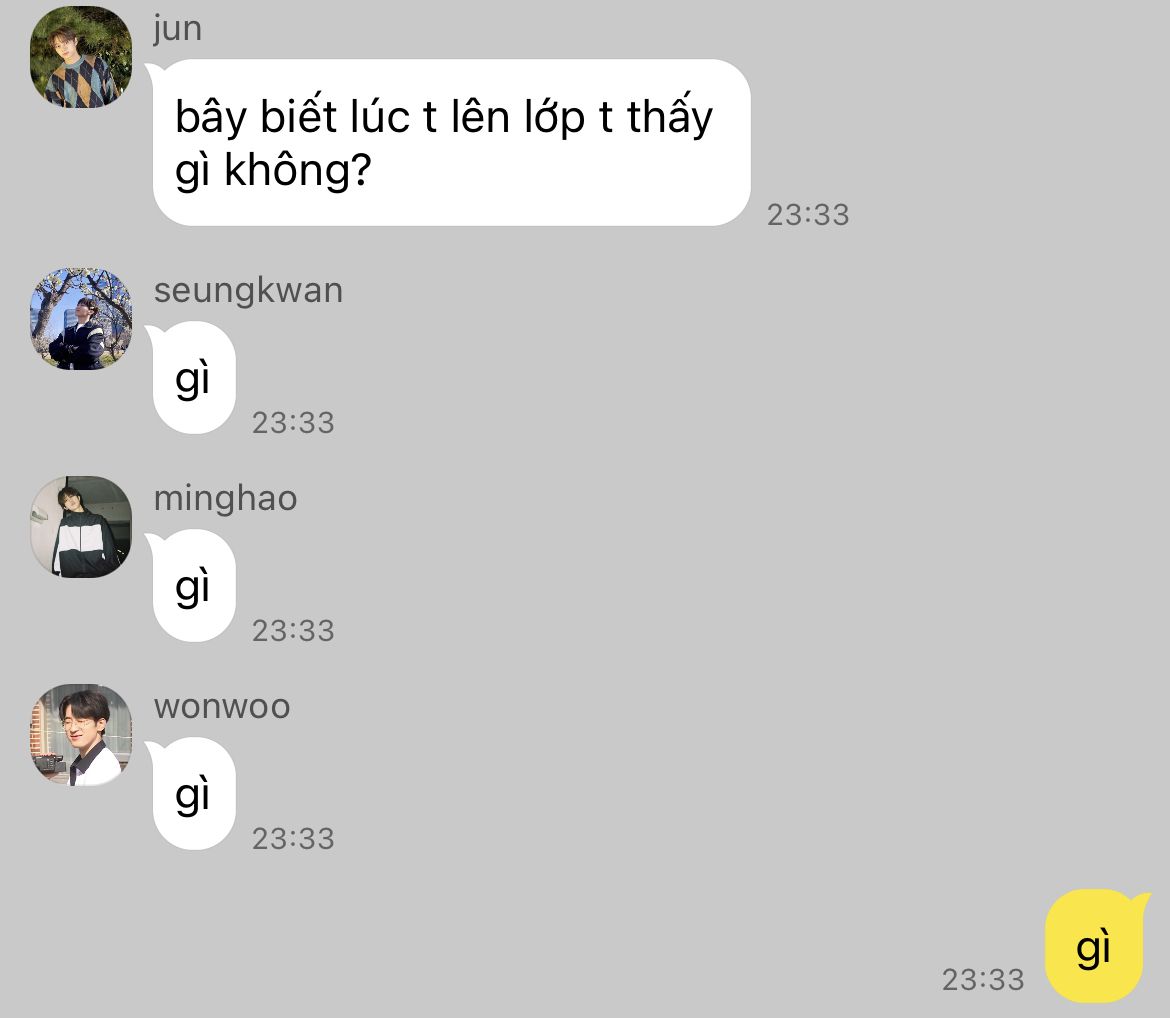Click the minghao sender name

click(225, 498)
